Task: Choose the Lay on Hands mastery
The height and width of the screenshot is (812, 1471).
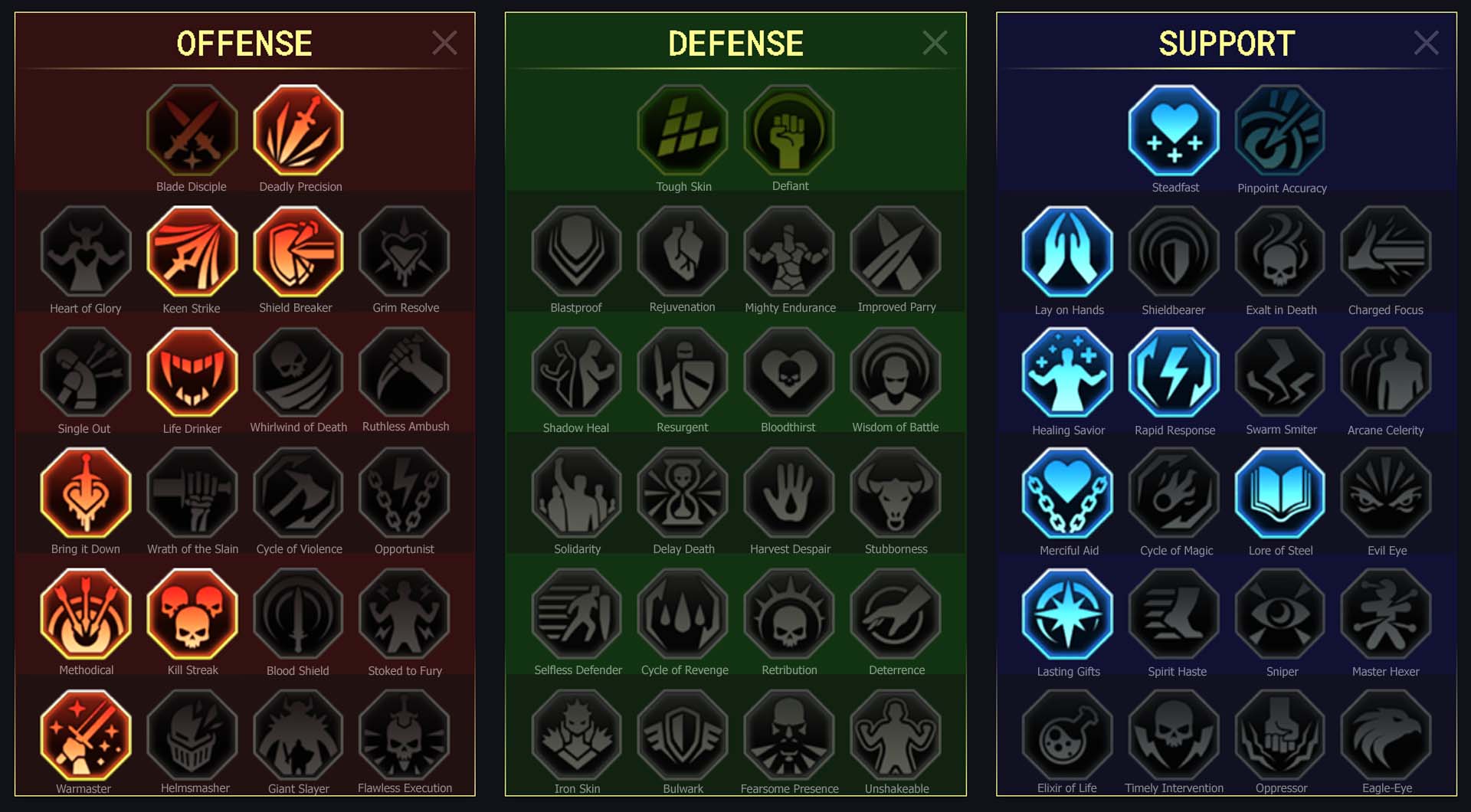Action: click(x=1067, y=252)
